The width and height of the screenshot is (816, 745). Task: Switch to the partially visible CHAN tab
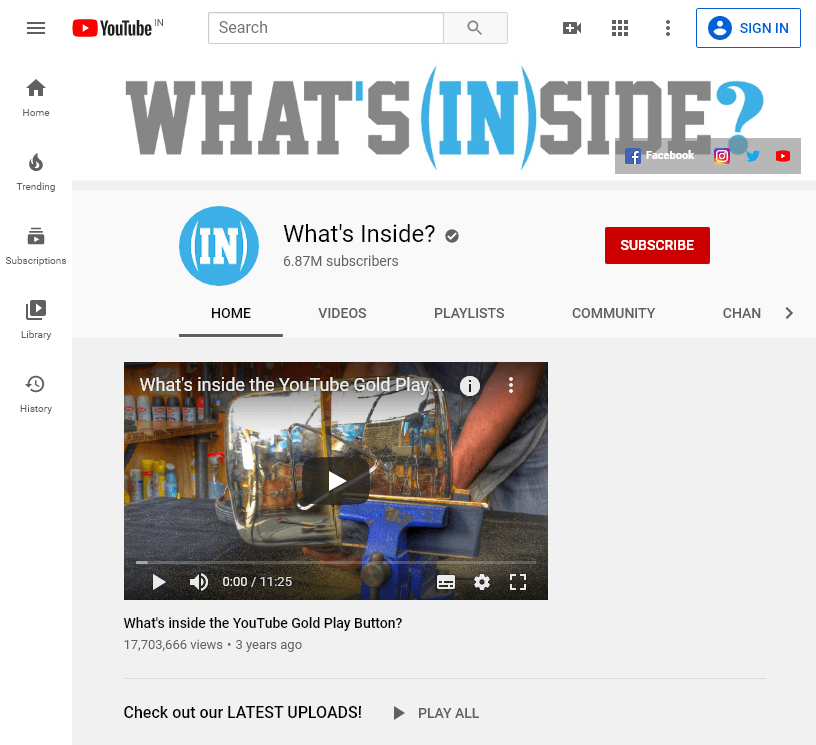tap(742, 313)
